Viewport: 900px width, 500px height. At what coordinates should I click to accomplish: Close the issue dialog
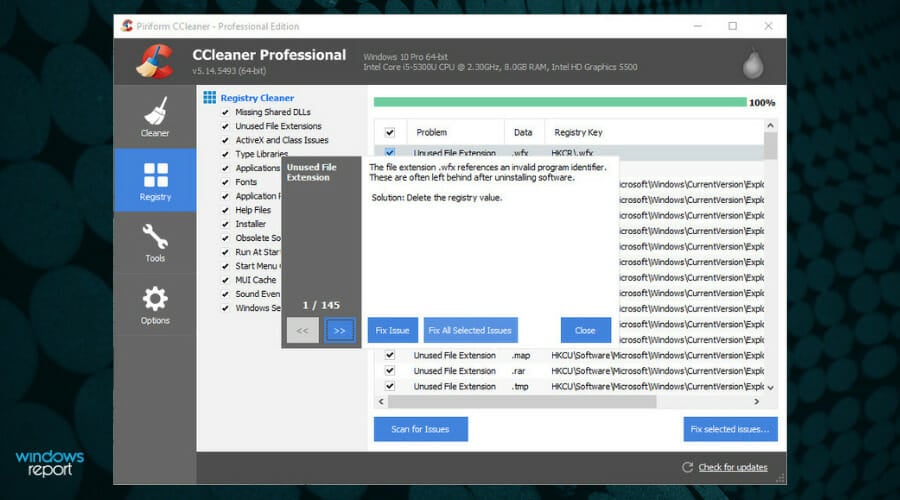tap(585, 330)
